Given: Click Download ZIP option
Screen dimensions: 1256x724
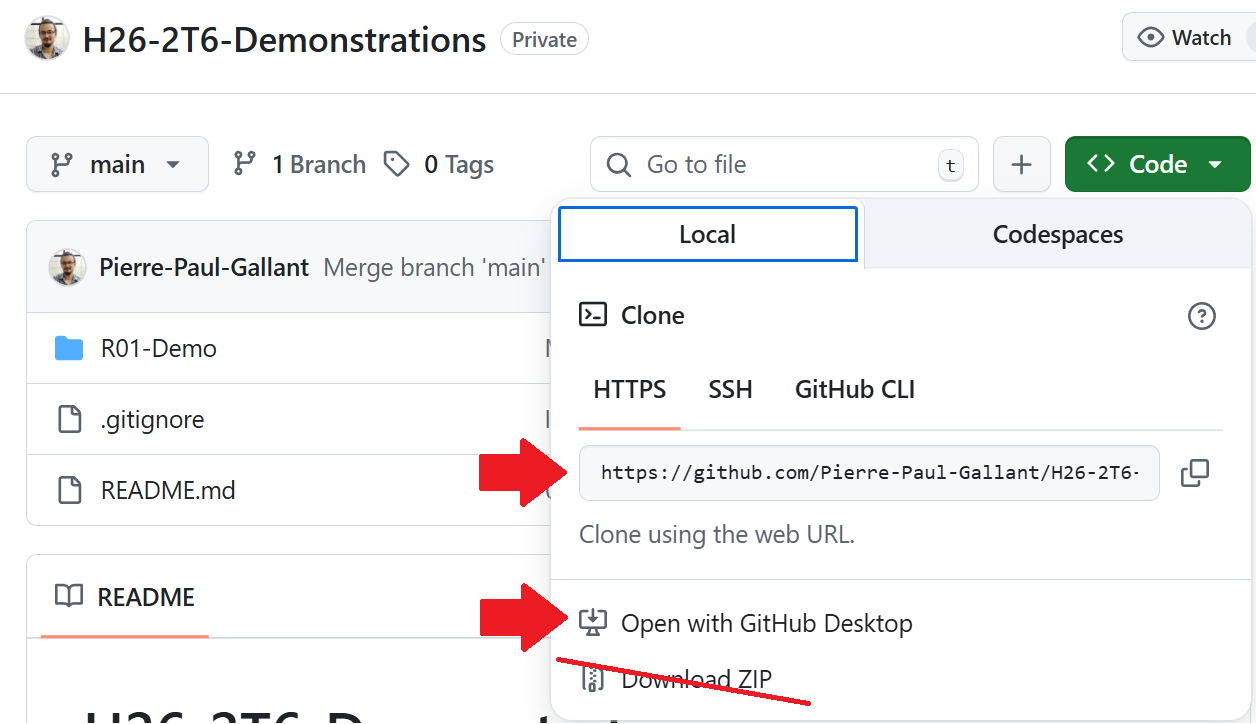Looking at the screenshot, I should [696, 680].
